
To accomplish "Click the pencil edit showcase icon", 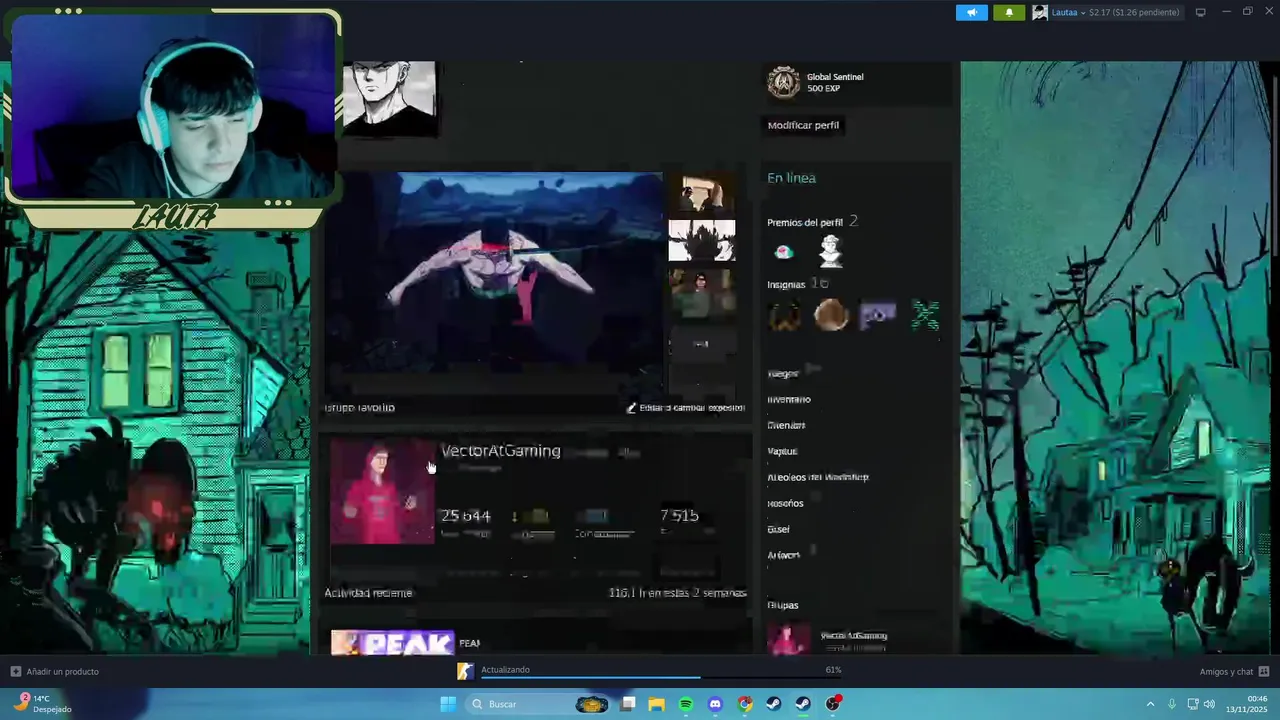I will (x=631, y=408).
